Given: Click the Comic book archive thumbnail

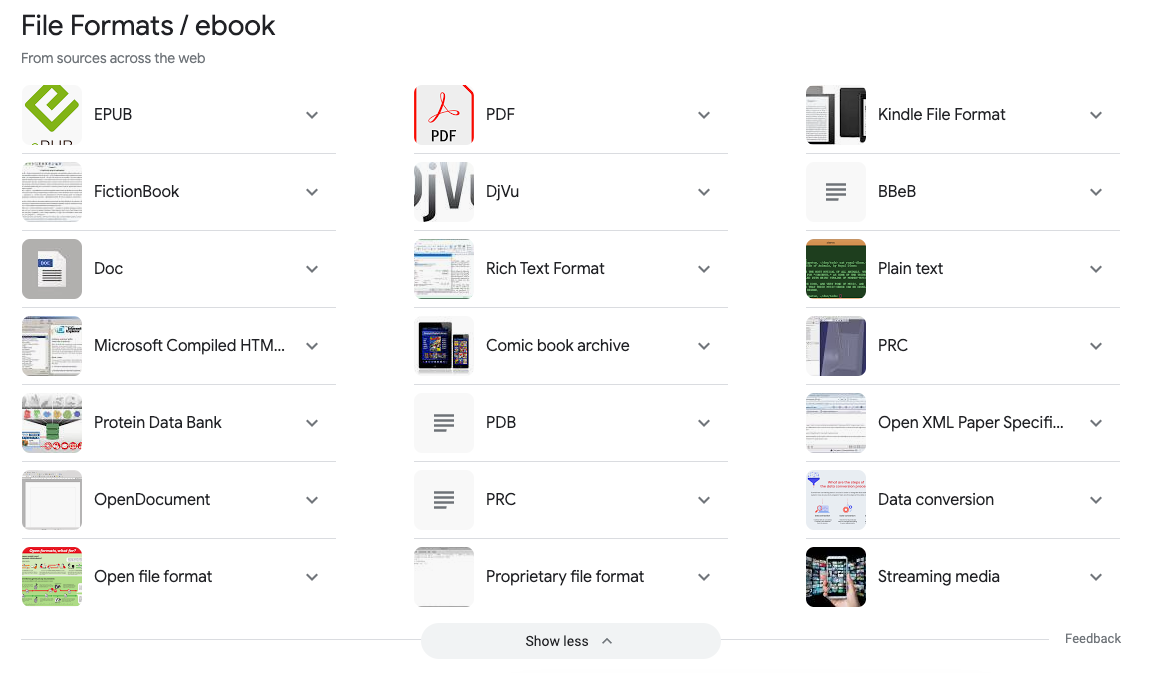Looking at the screenshot, I should 444,346.
